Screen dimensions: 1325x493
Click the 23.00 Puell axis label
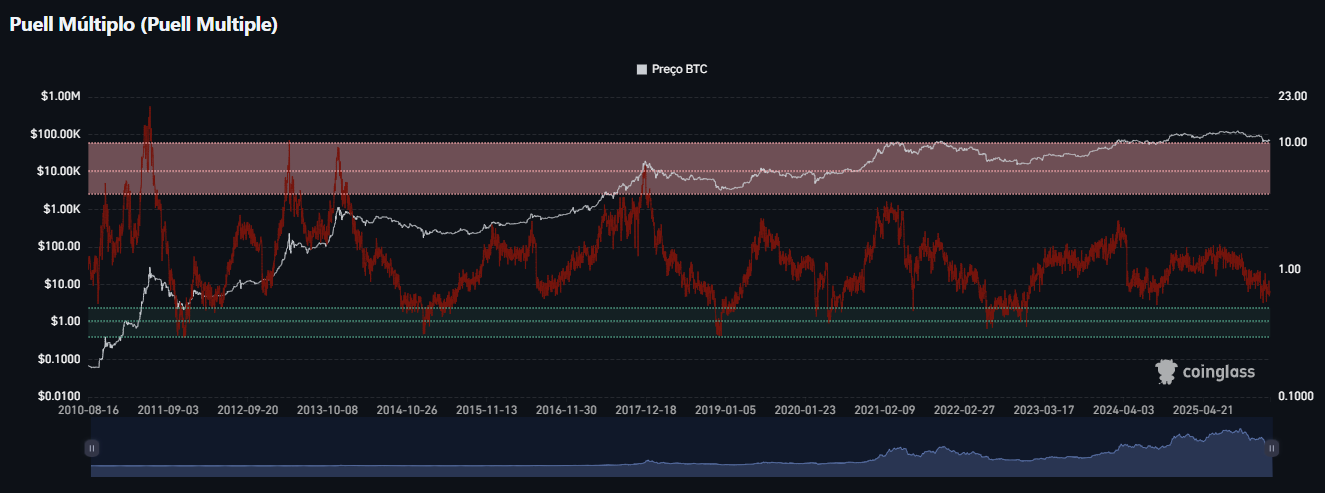(x=1293, y=96)
